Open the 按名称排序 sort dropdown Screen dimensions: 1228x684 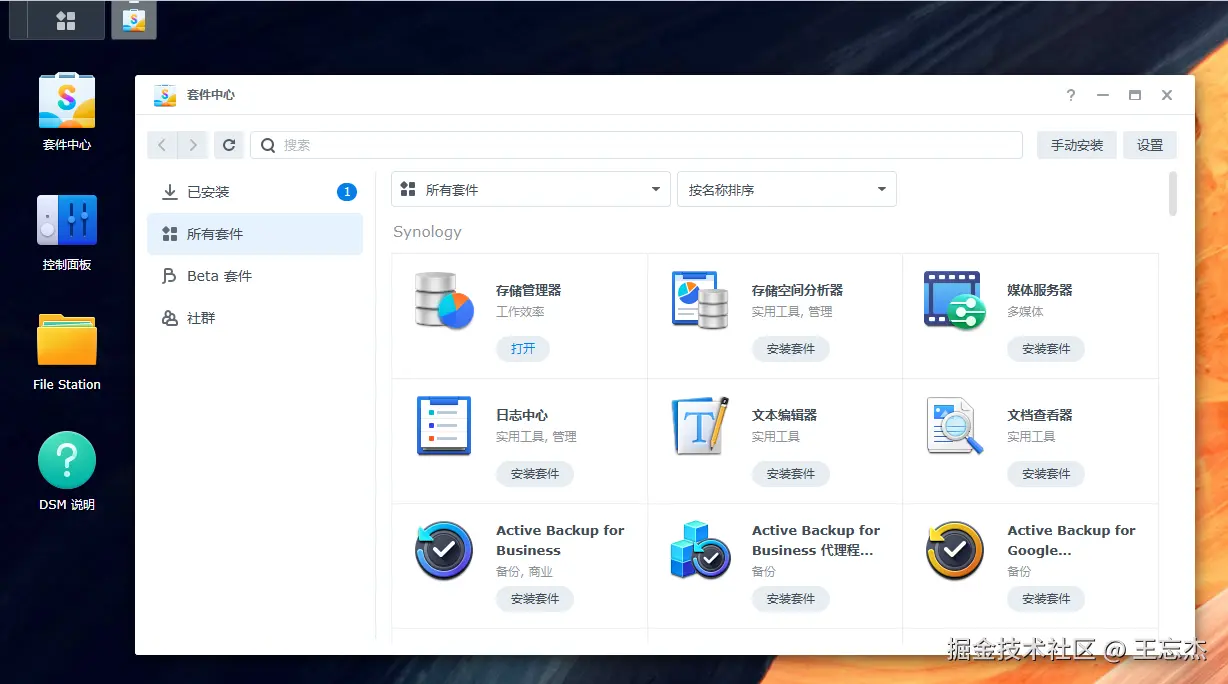point(787,189)
